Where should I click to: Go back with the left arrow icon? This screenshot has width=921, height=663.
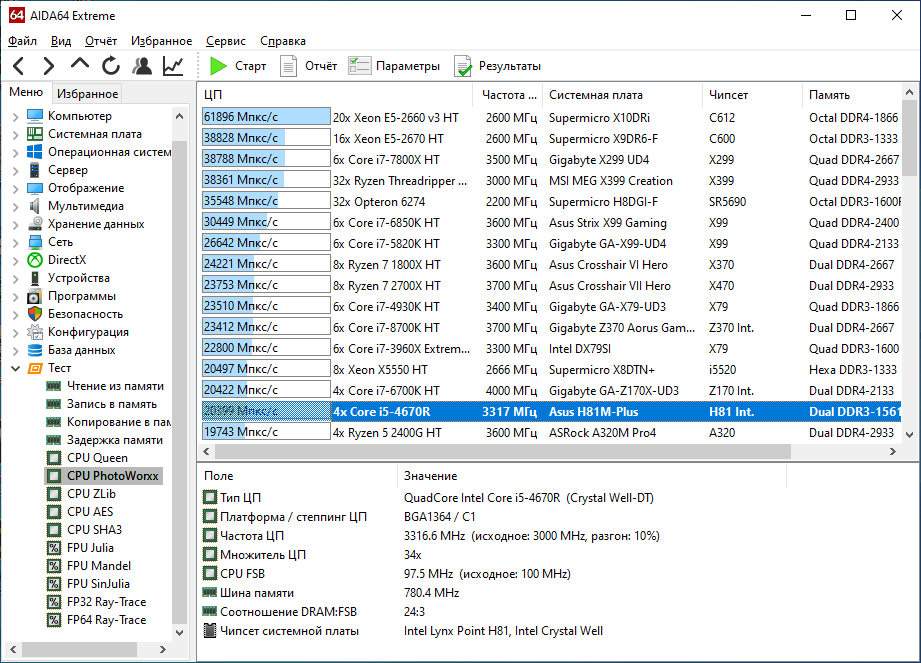[x=19, y=66]
